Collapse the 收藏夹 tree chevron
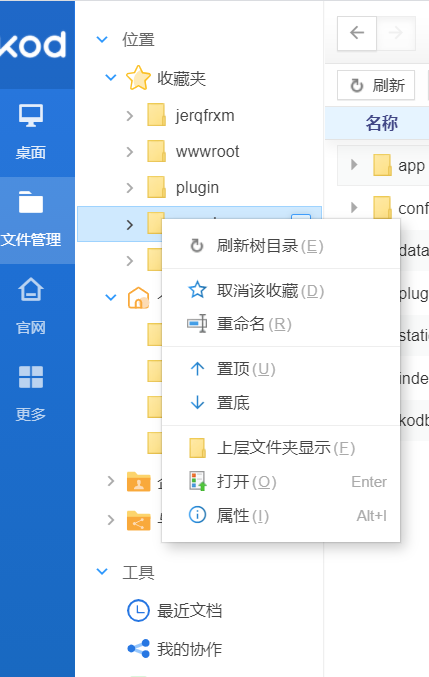Image resolution: width=429 pixels, height=677 pixels. pyautogui.click(x=111, y=78)
